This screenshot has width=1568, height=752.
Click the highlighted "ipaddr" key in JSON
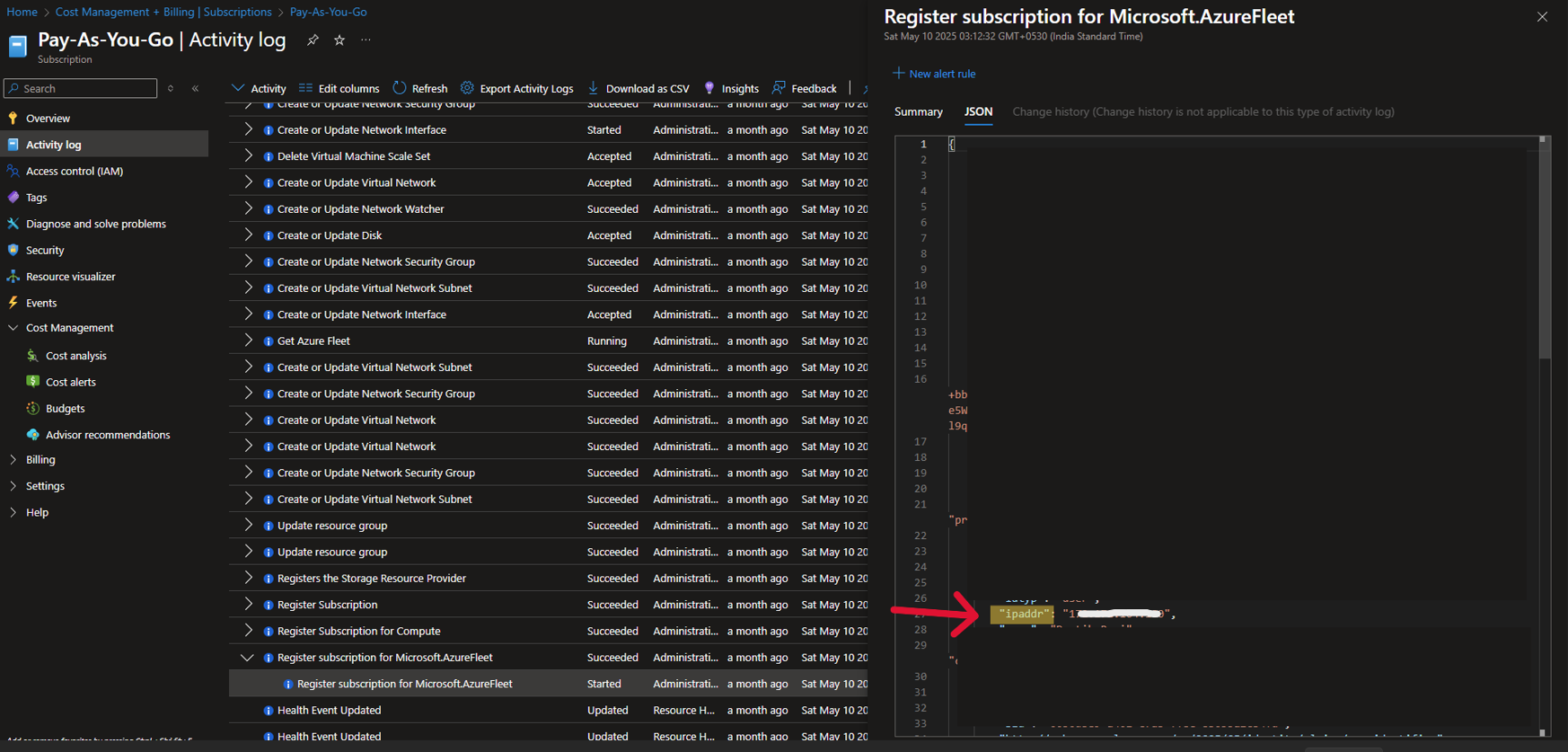coord(1024,614)
